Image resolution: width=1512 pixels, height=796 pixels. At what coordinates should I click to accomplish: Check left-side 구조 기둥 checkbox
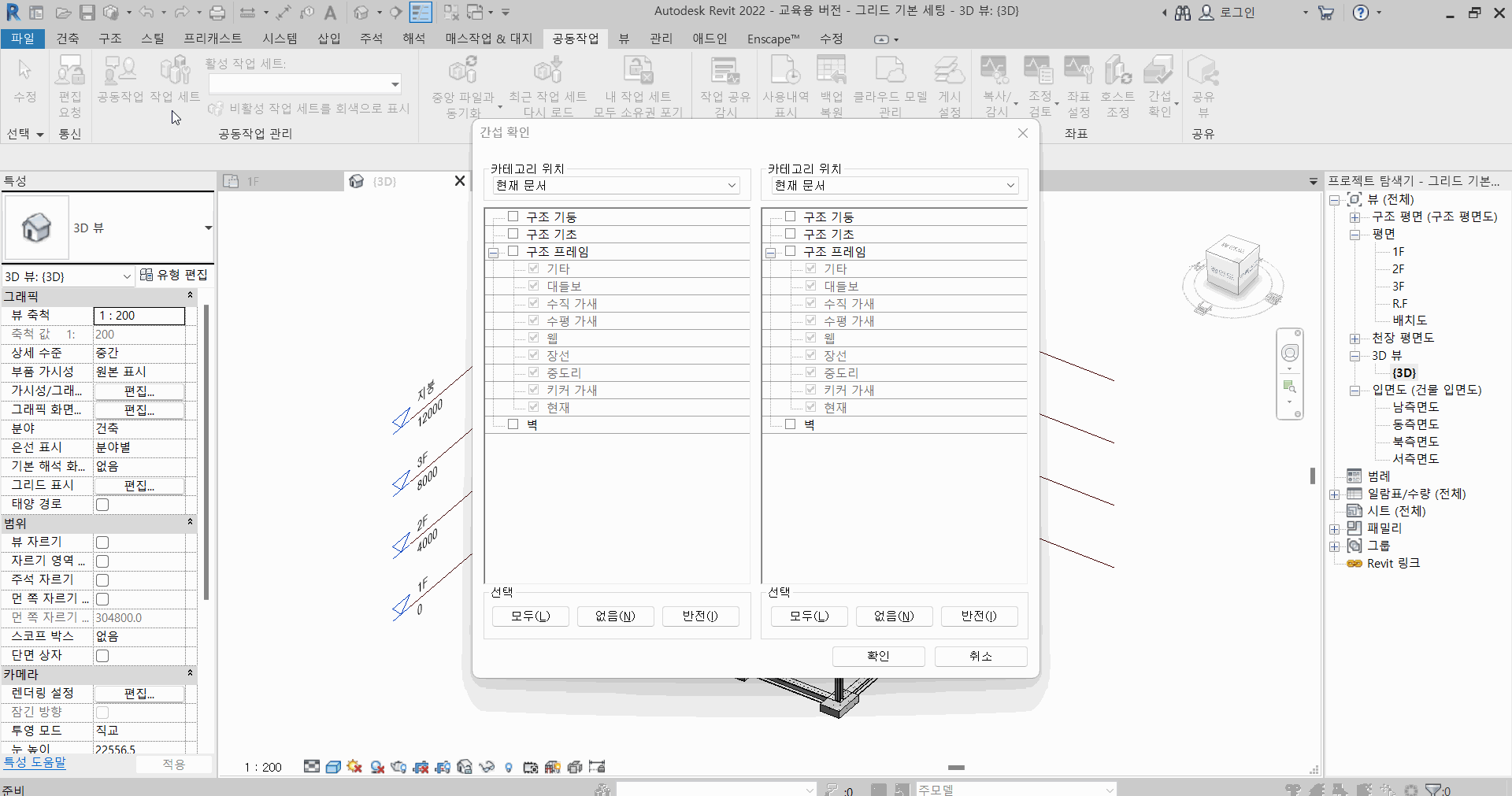click(513, 217)
